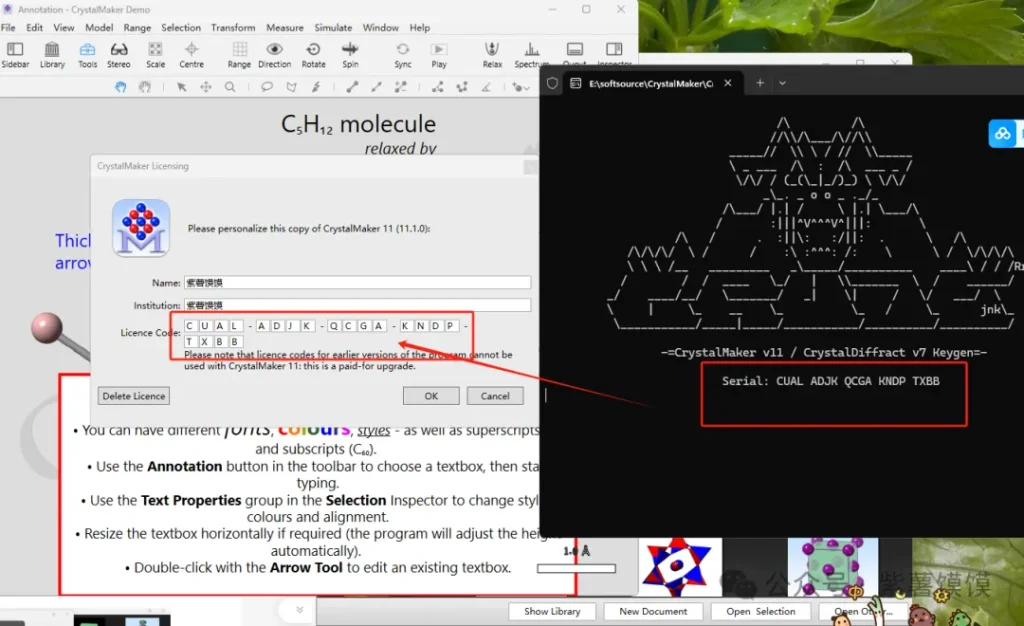
Task: Open the terminal tab dropdown chevron
Action: pos(782,83)
